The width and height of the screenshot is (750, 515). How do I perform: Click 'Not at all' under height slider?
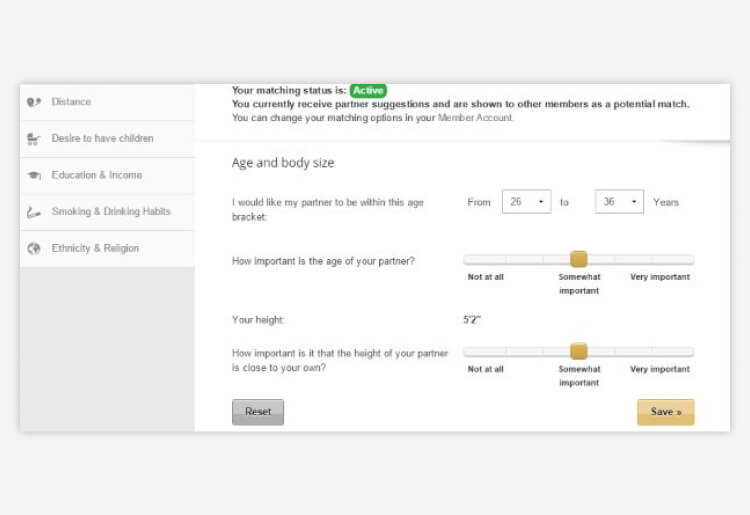pos(485,369)
